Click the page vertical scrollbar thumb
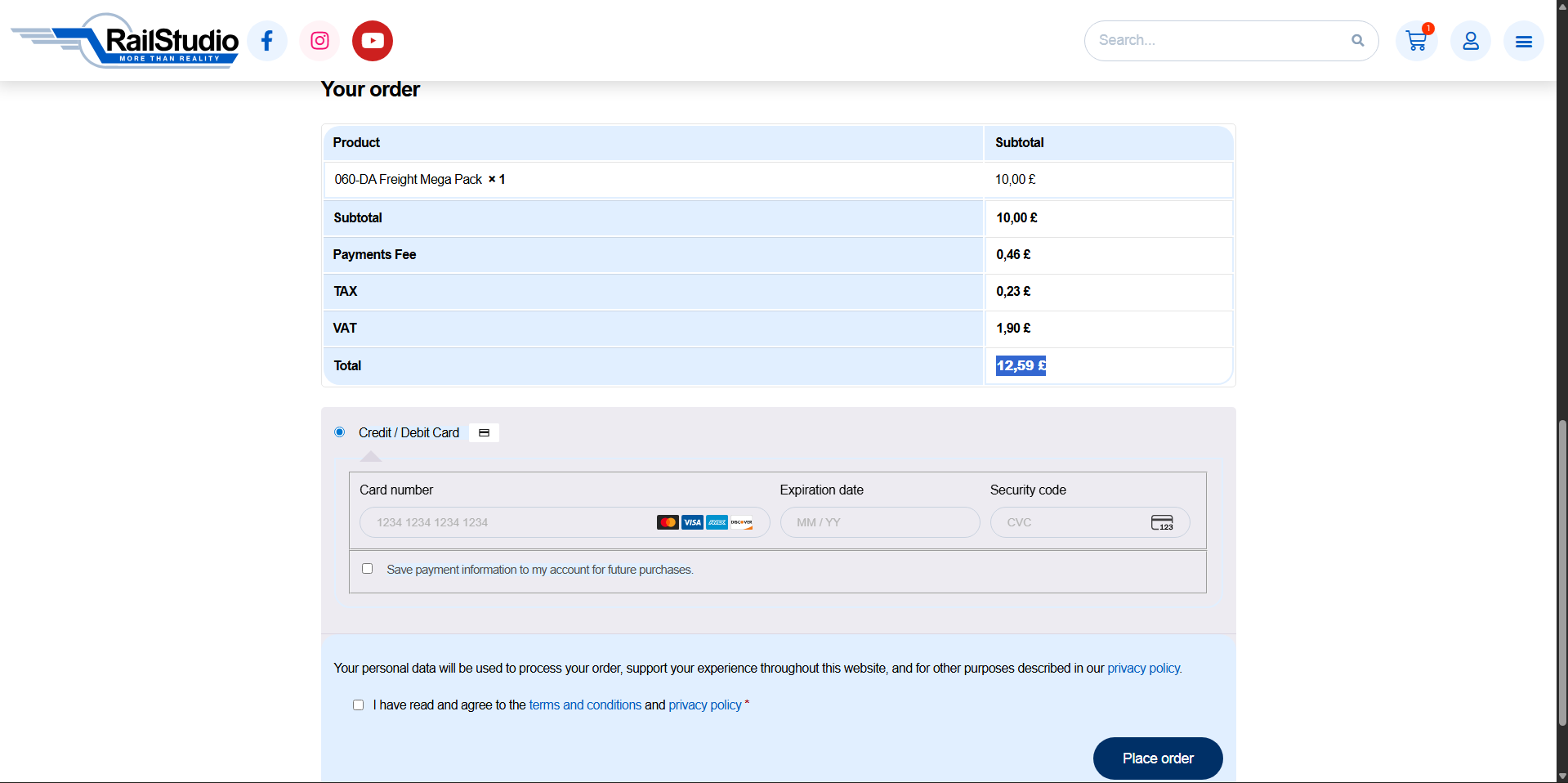The width and height of the screenshot is (1568, 783). 1562,573
